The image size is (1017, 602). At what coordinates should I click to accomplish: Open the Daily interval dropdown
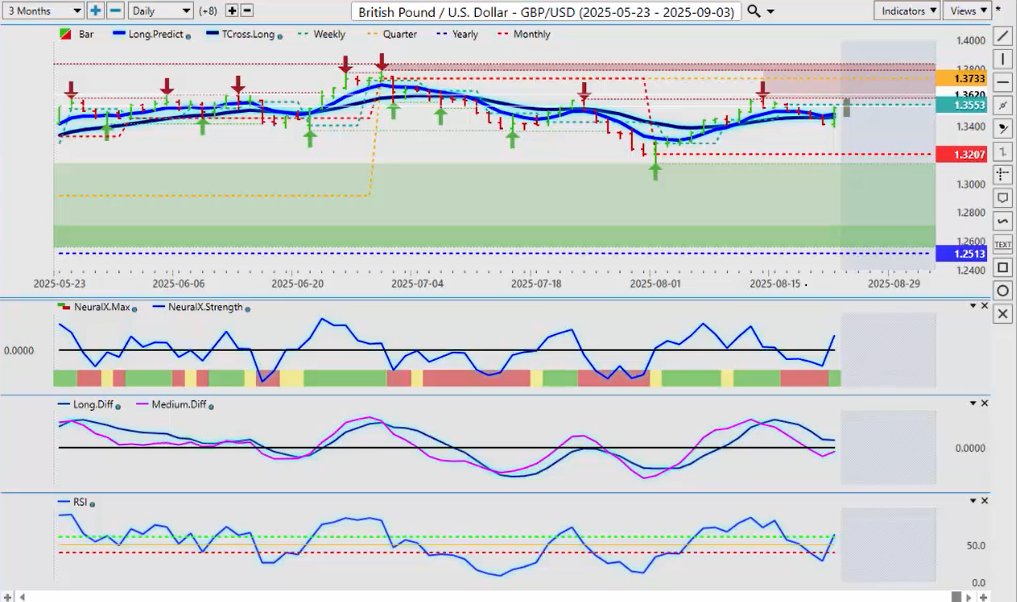pyautogui.click(x=160, y=10)
